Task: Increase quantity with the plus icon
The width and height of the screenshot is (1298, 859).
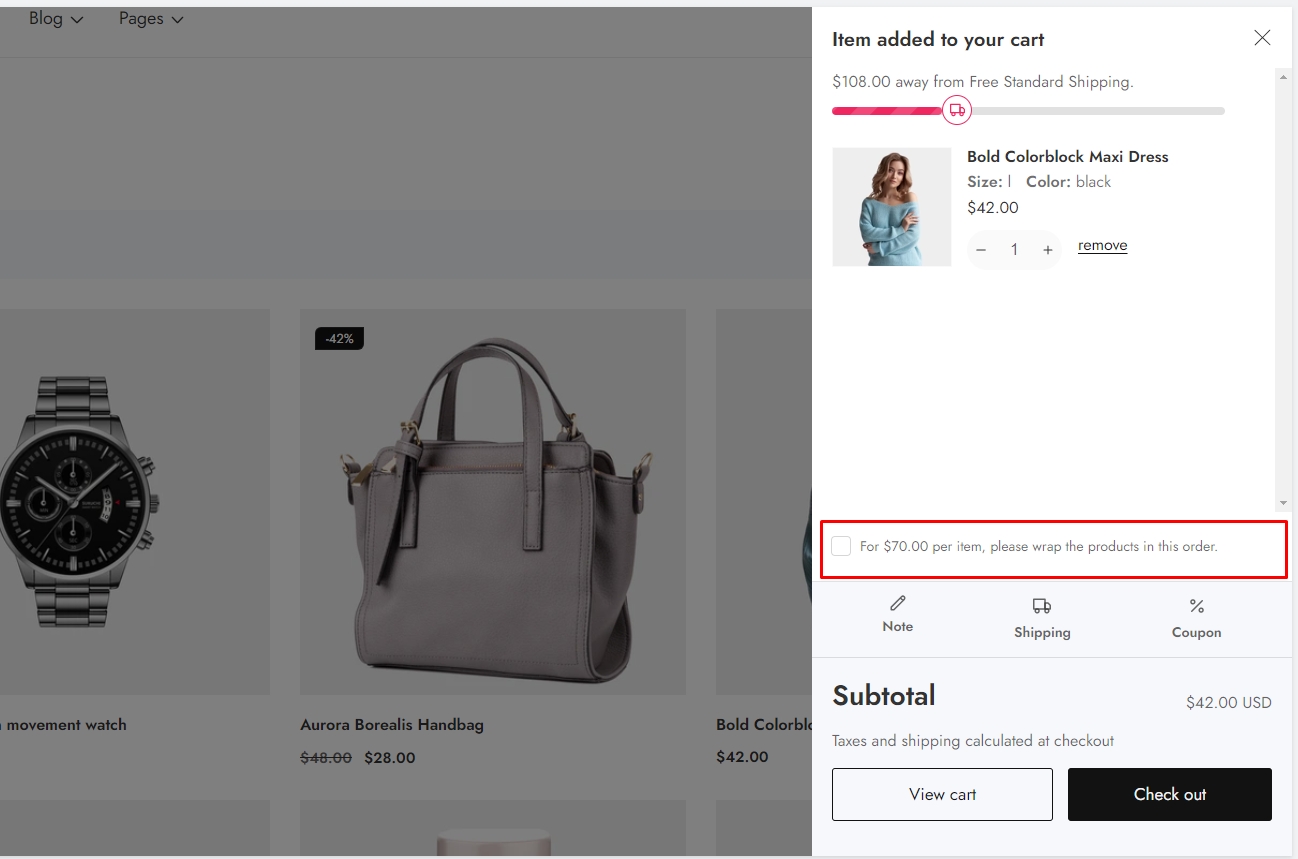Action: (x=1047, y=250)
